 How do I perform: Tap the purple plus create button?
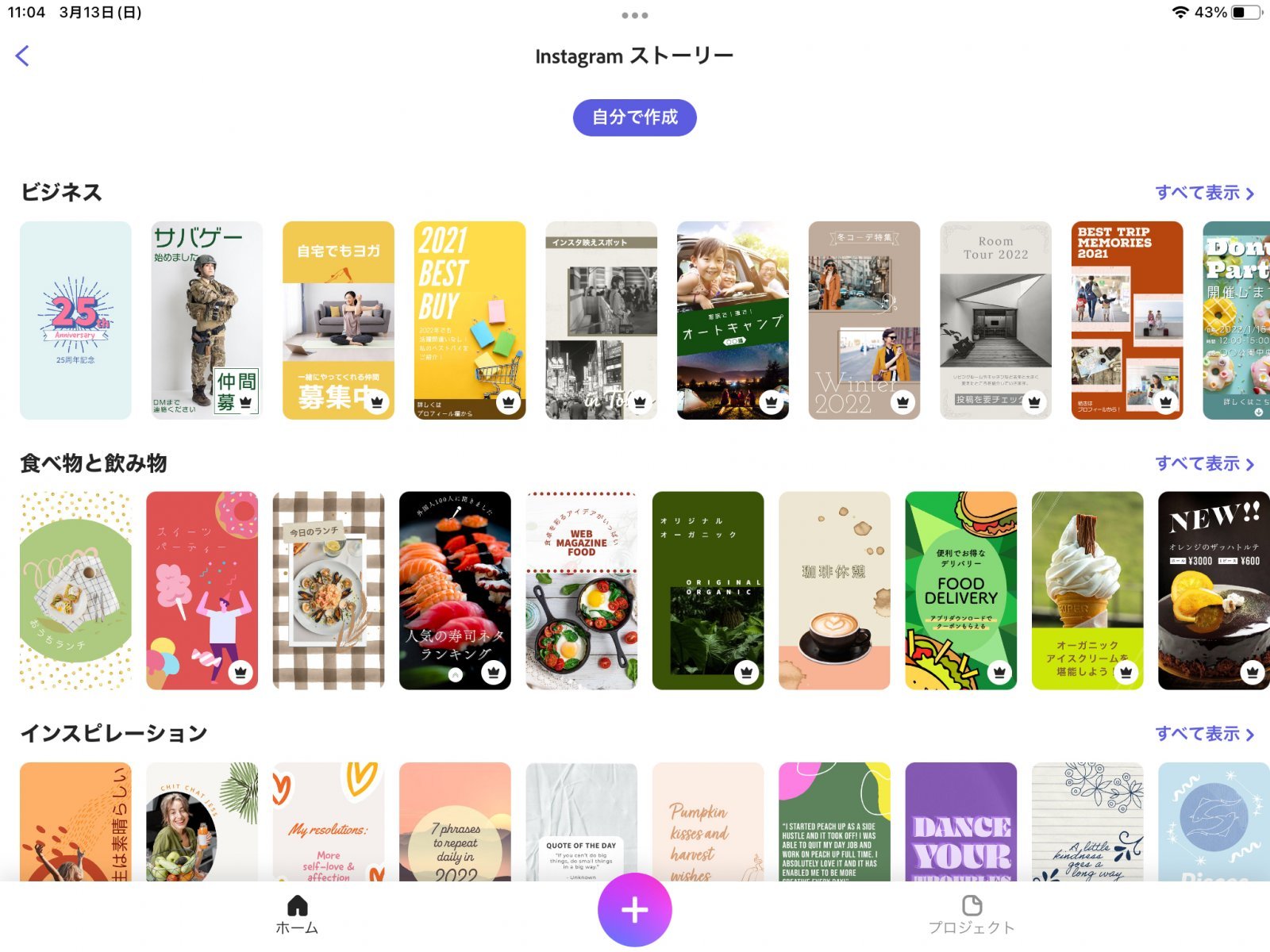634,909
